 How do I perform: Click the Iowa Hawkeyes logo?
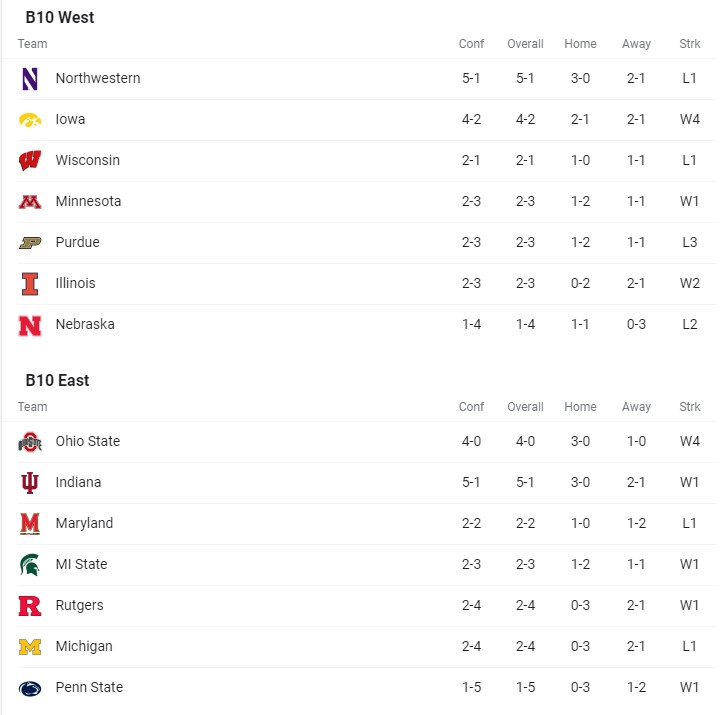[30, 120]
